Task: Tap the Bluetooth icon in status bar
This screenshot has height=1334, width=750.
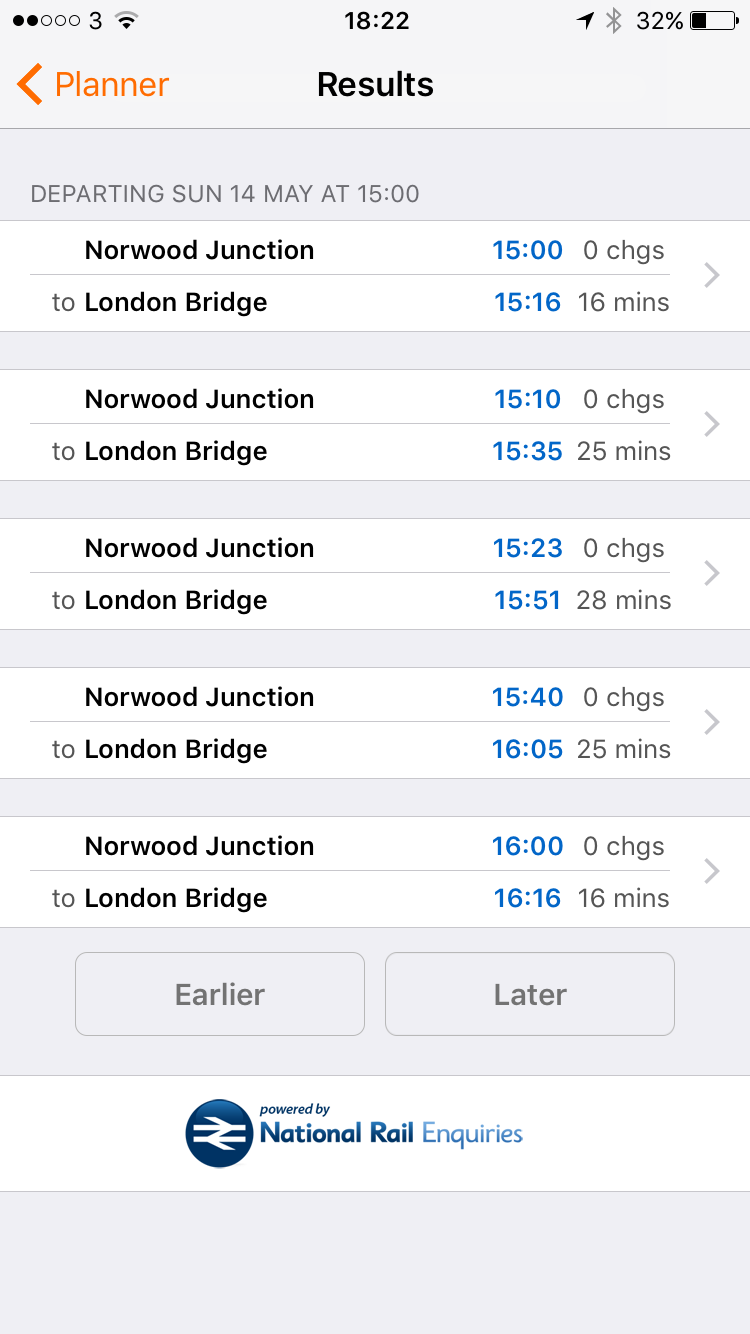Action: pos(614,21)
